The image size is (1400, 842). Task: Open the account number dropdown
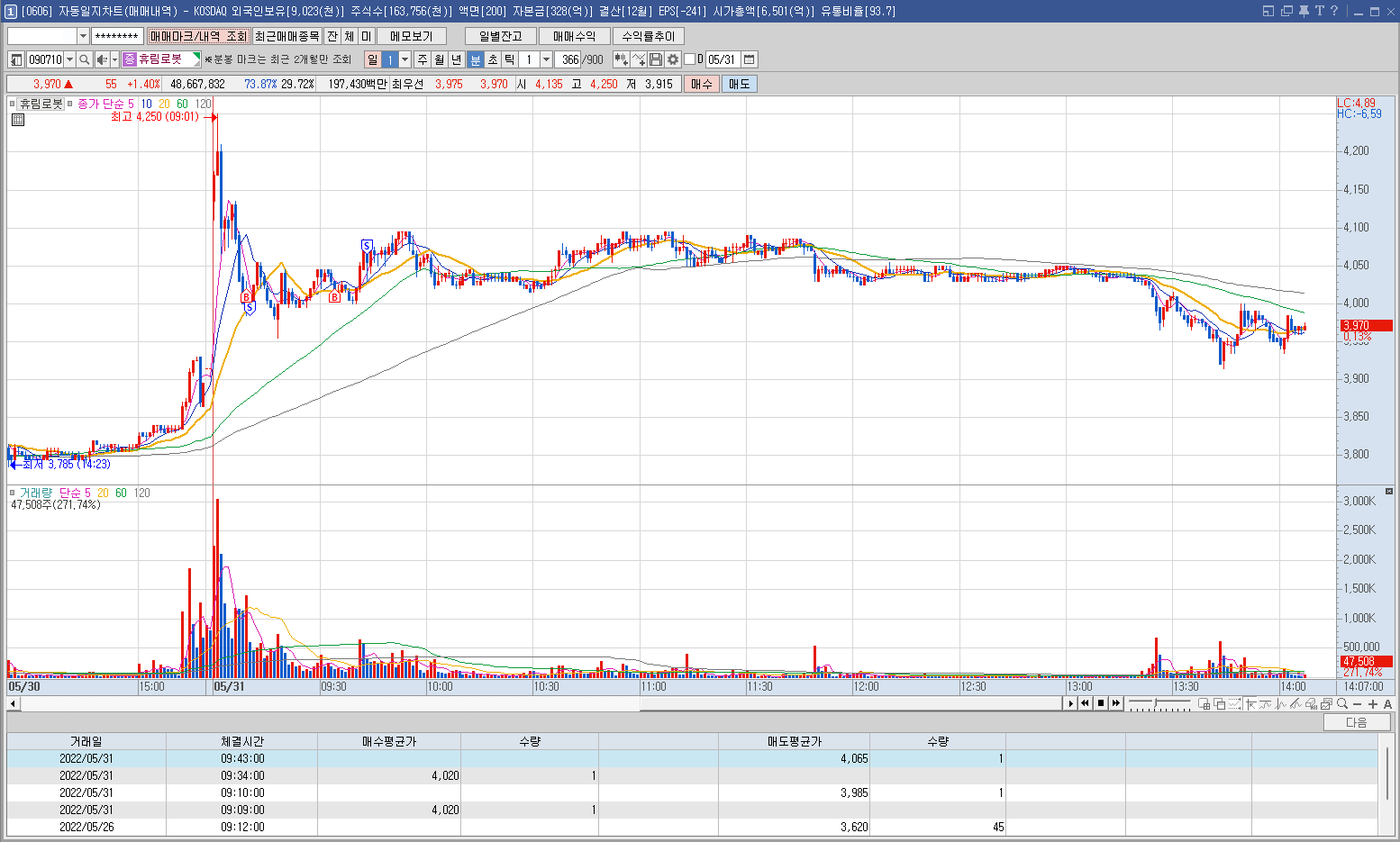click(x=83, y=36)
